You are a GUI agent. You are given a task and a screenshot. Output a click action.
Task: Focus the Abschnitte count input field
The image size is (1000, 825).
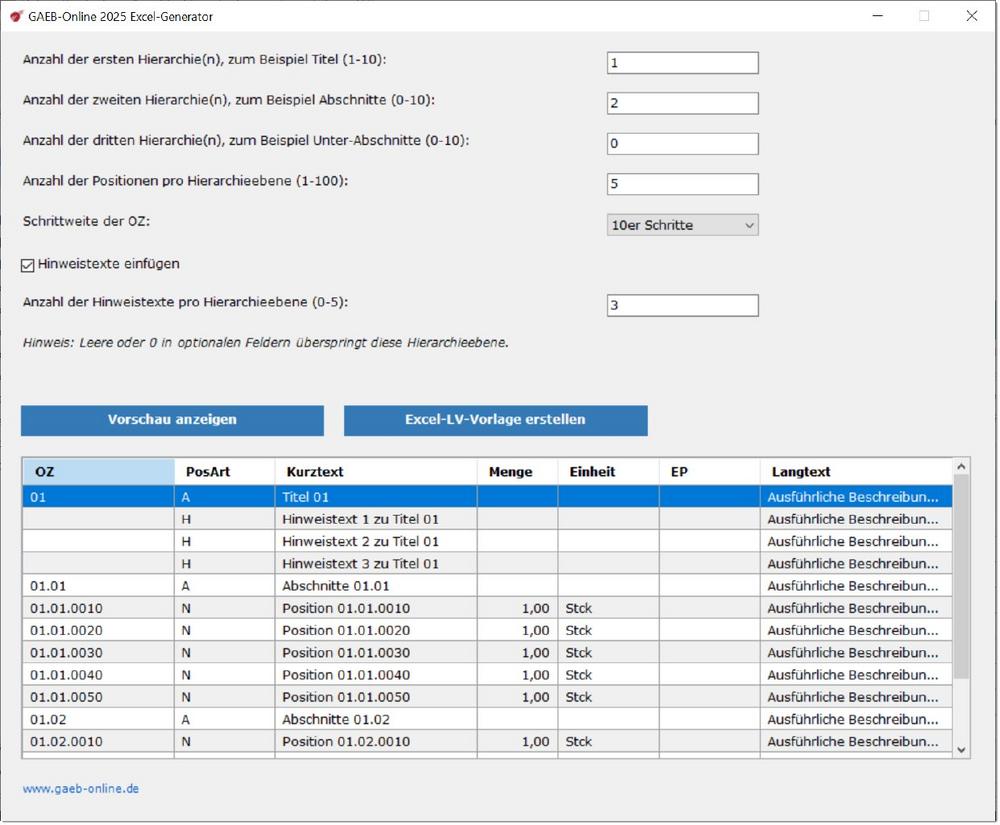pyautogui.click(x=682, y=103)
